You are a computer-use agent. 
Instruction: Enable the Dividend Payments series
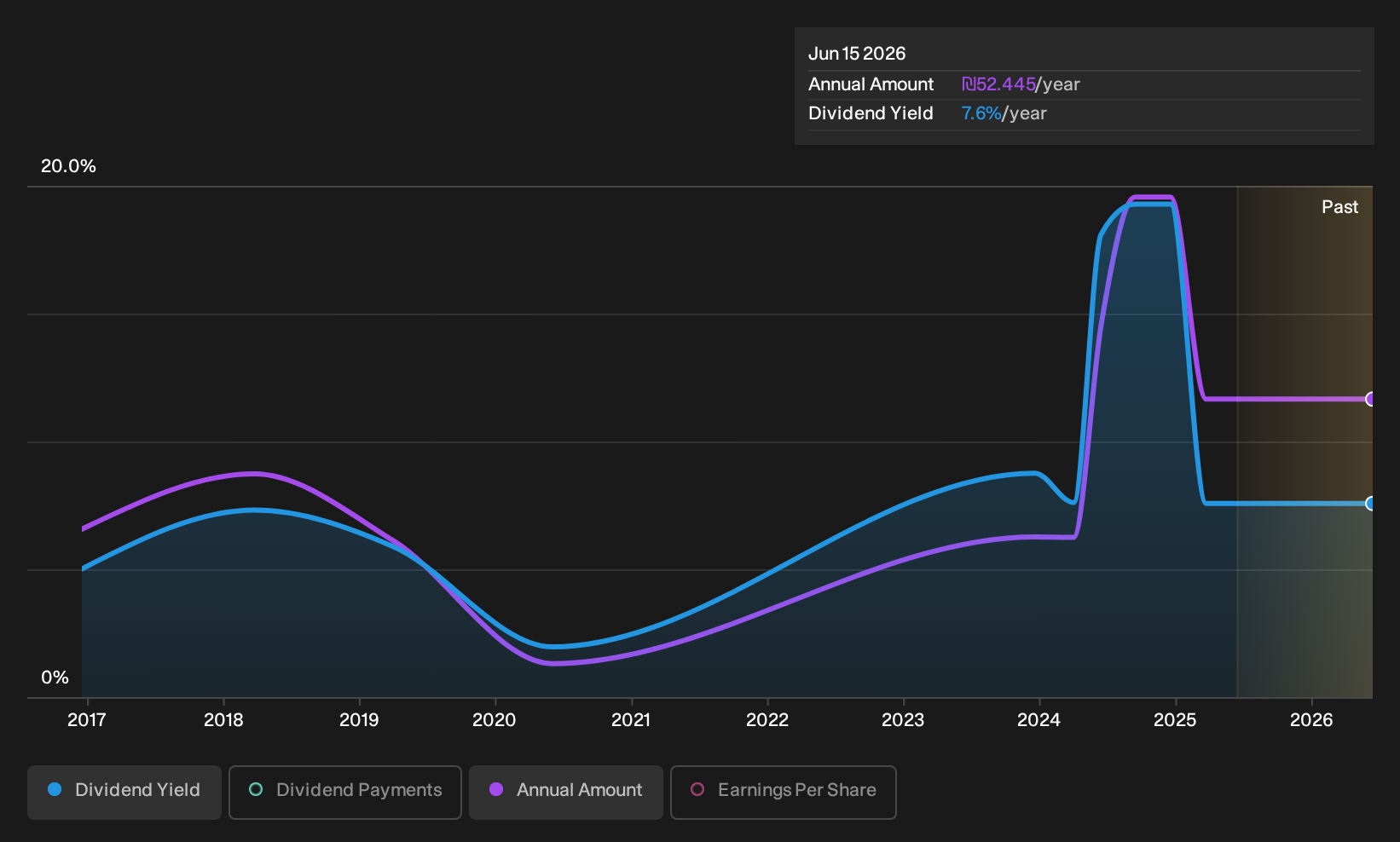click(345, 792)
